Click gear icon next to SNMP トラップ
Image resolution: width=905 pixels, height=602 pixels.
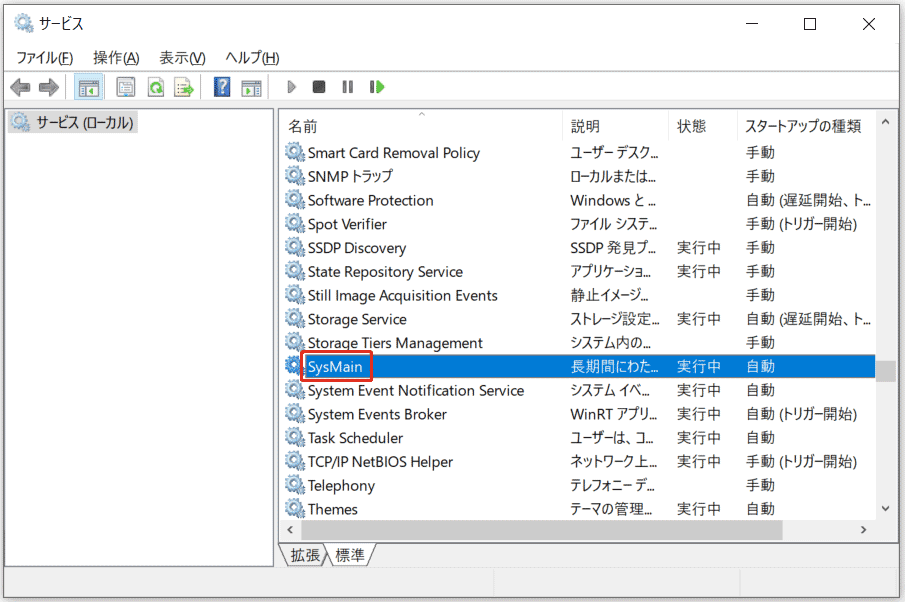pyautogui.click(x=295, y=176)
